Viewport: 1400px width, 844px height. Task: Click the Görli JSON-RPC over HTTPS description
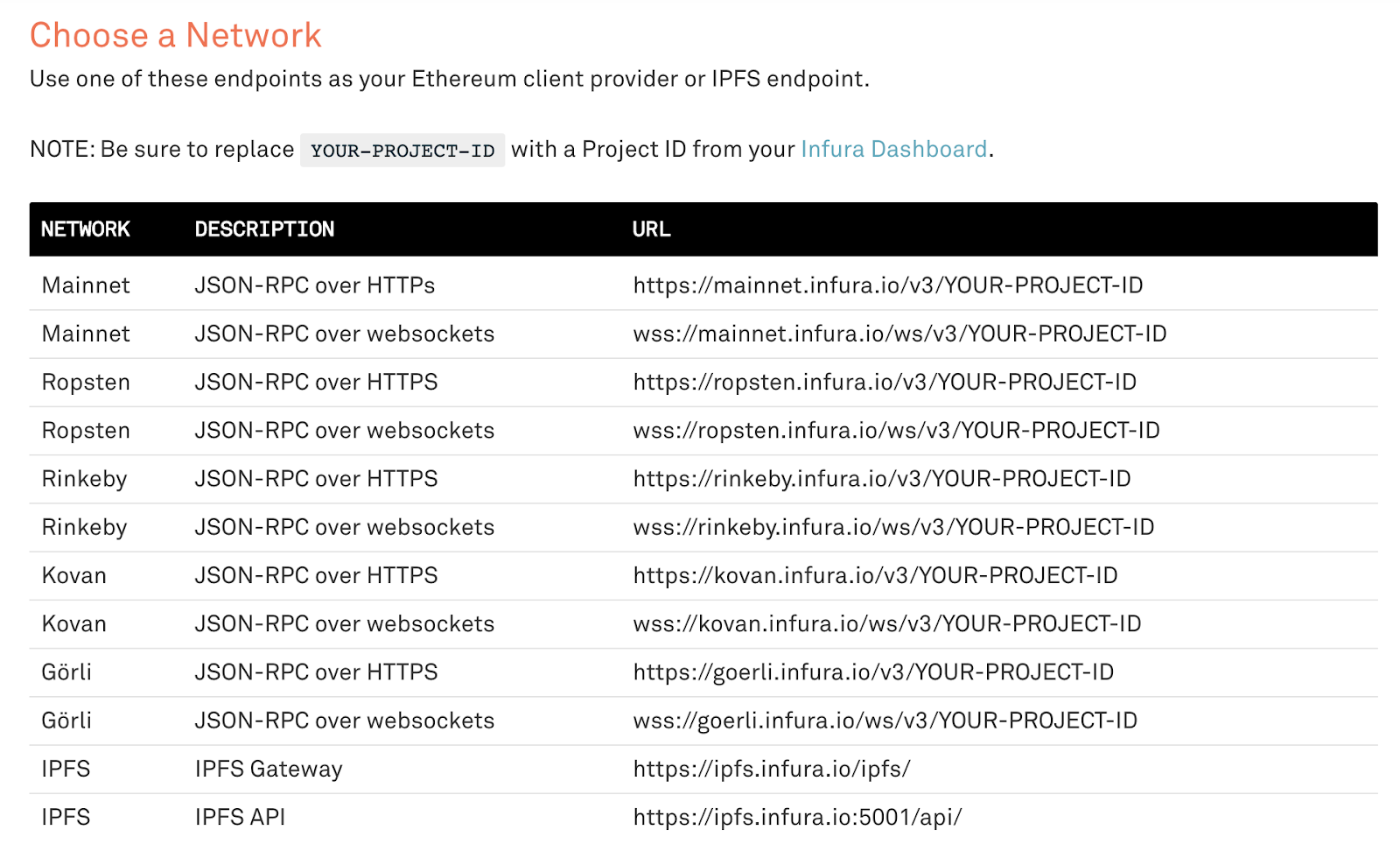[x=316, y=672]
